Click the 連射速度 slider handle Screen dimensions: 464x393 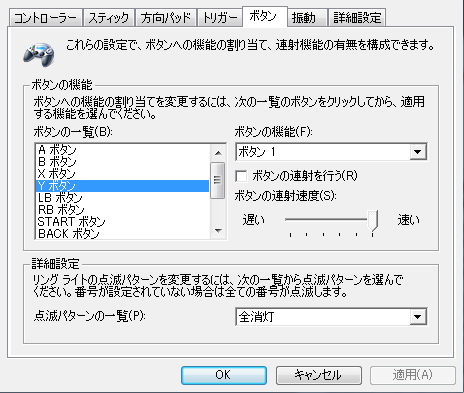pos(373,220)
